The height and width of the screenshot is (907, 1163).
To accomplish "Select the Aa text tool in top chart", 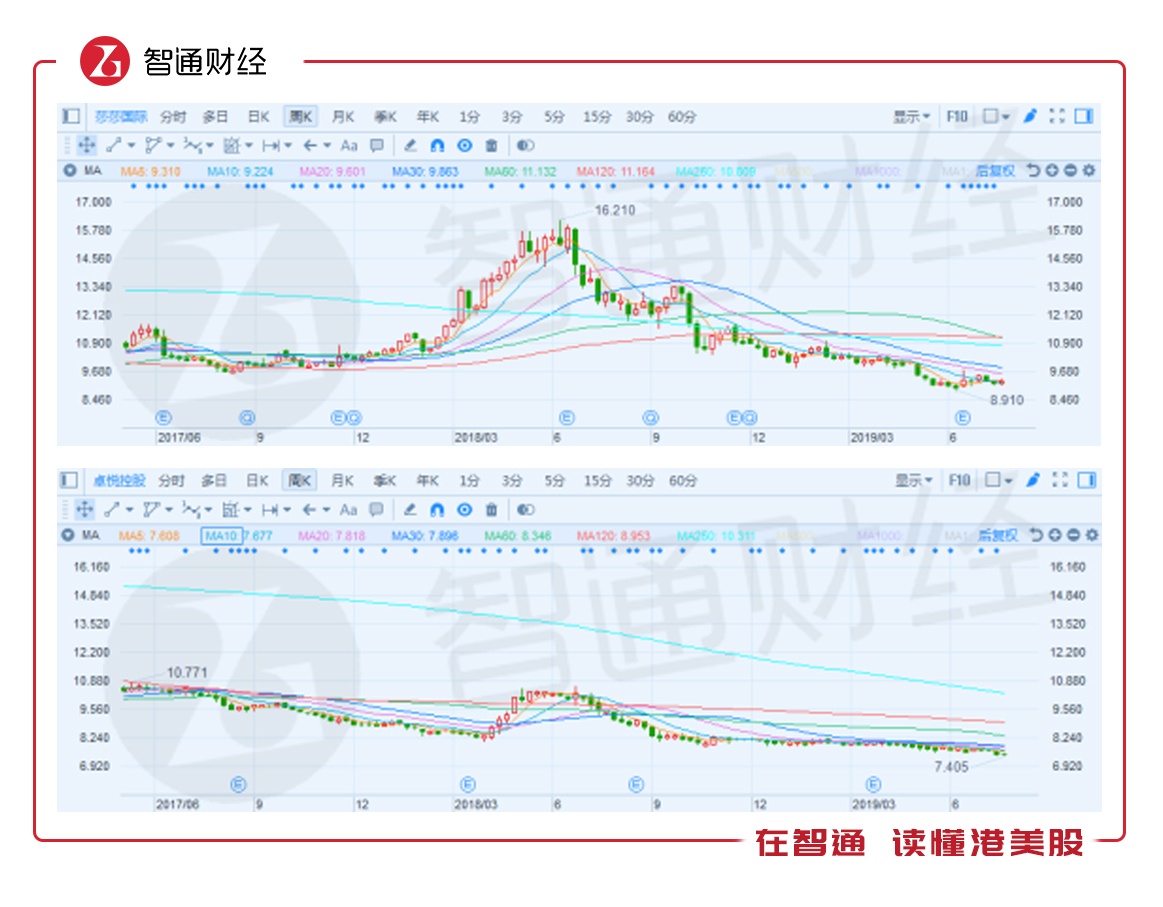I will point(349,145).
